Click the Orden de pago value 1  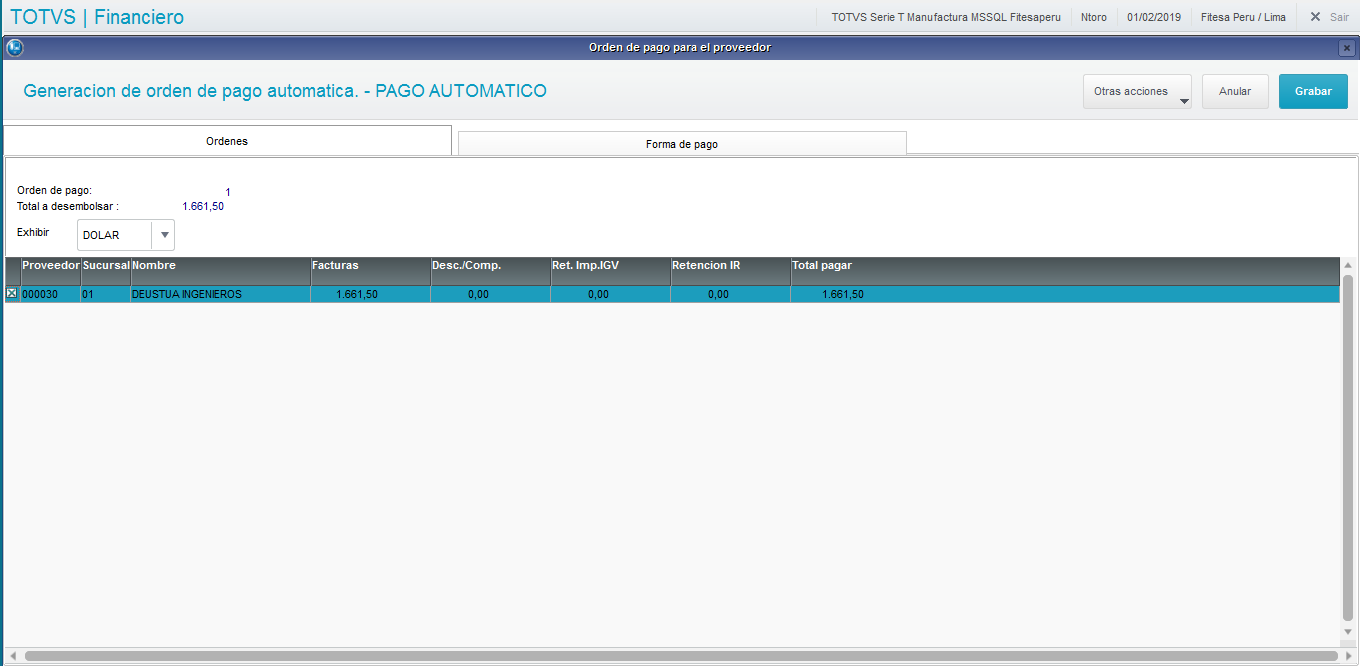pos(228,191)
